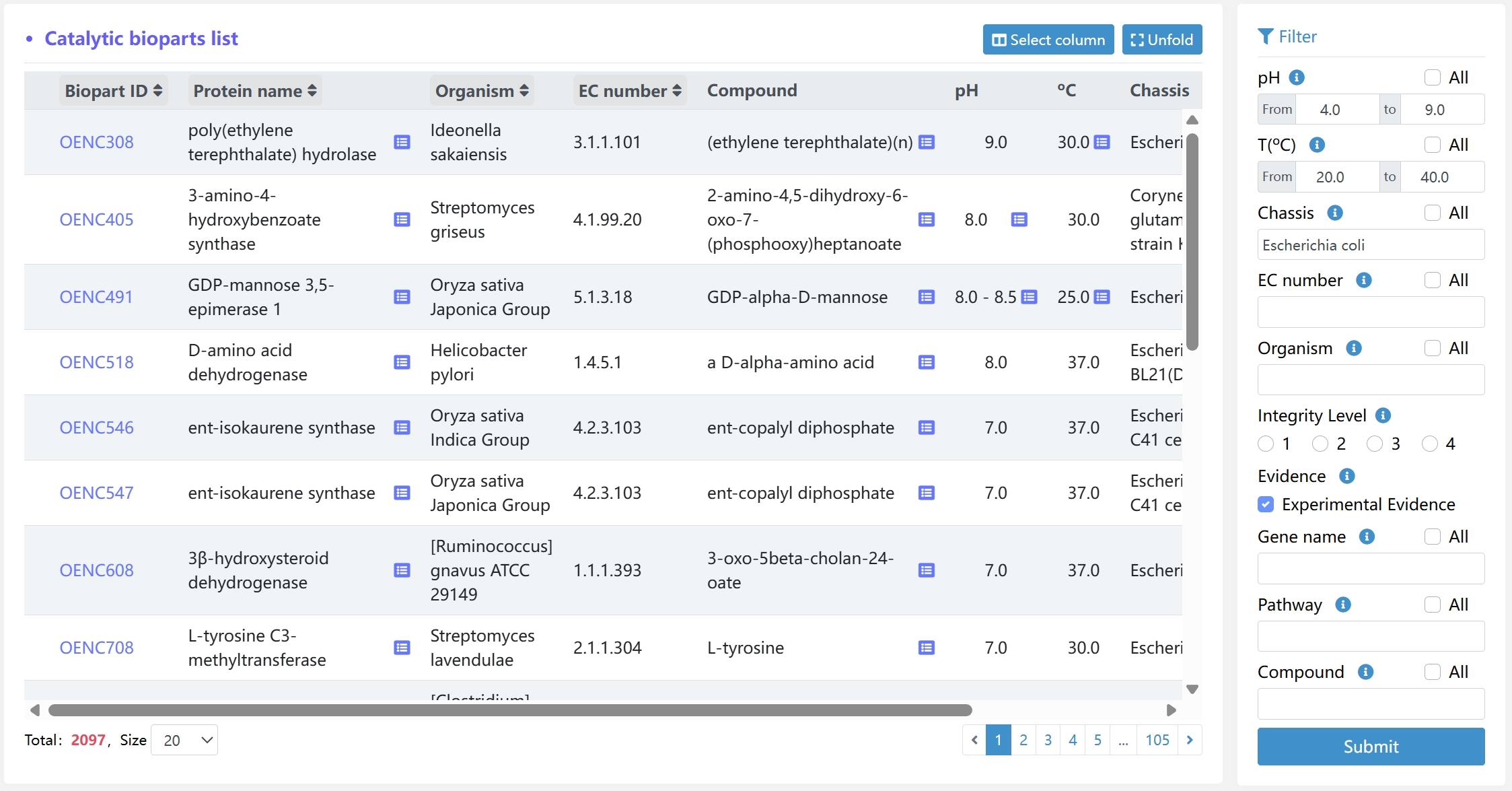
Task: Click info icon next to Evidence
Action: point(1346,476)
